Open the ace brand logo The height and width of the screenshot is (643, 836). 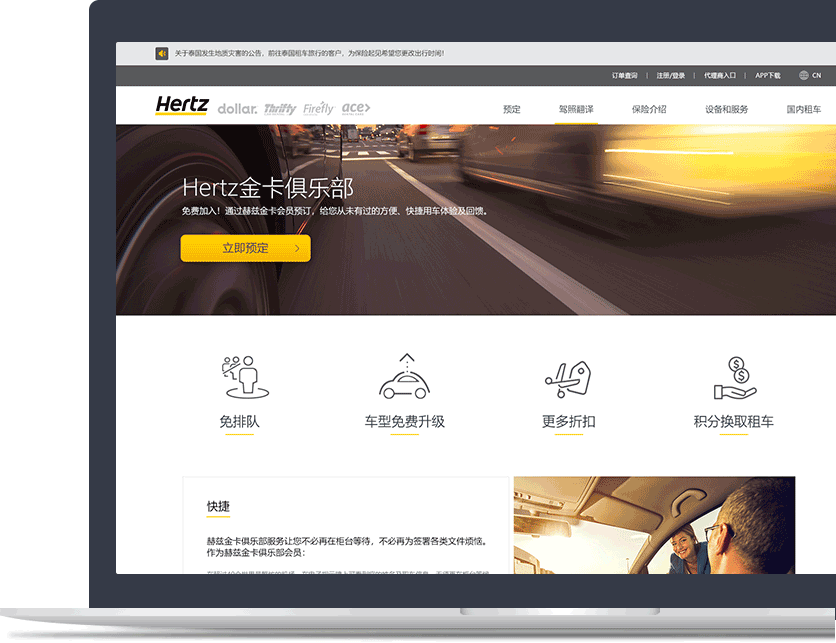356,108
